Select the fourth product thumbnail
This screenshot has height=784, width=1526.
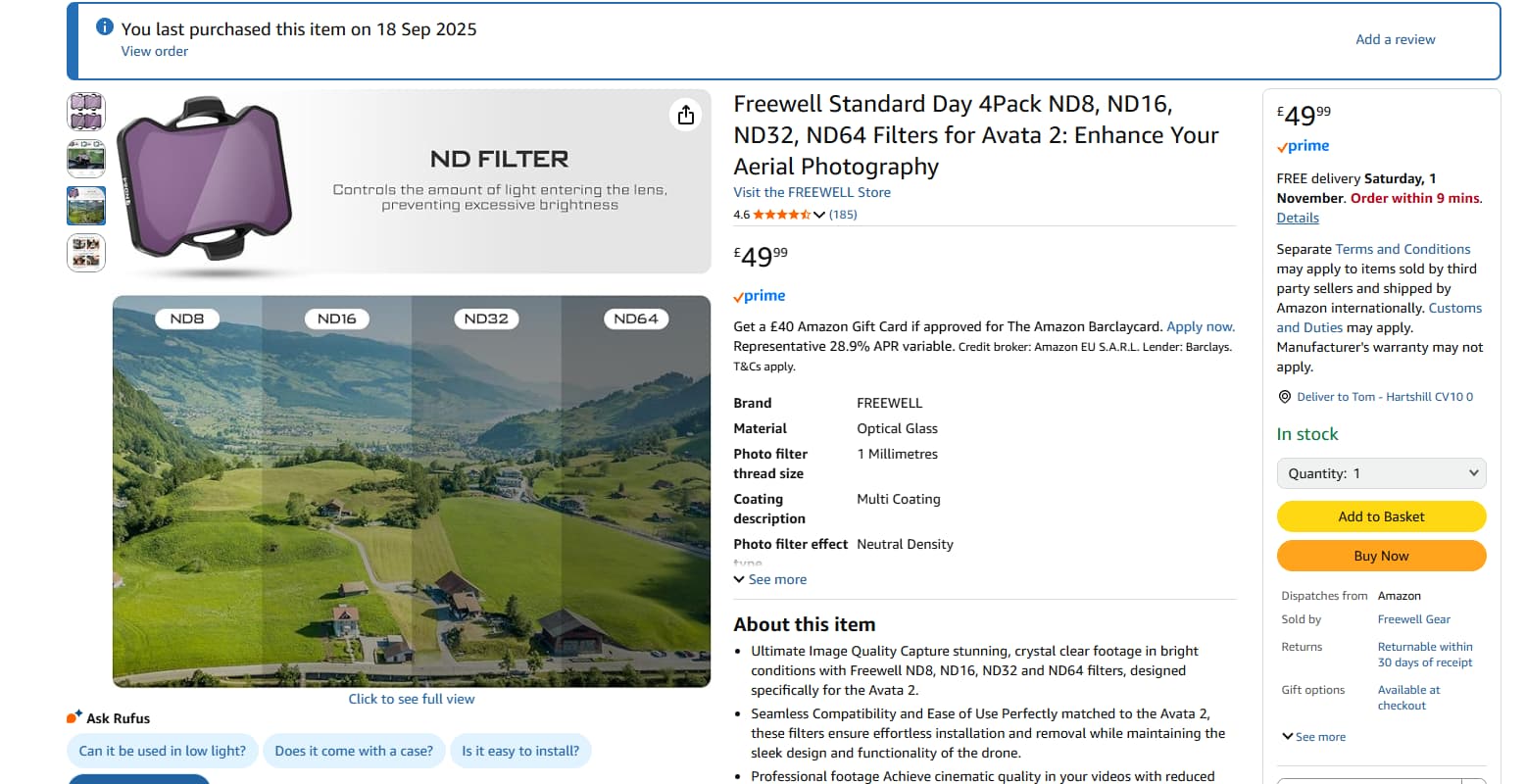86,253
